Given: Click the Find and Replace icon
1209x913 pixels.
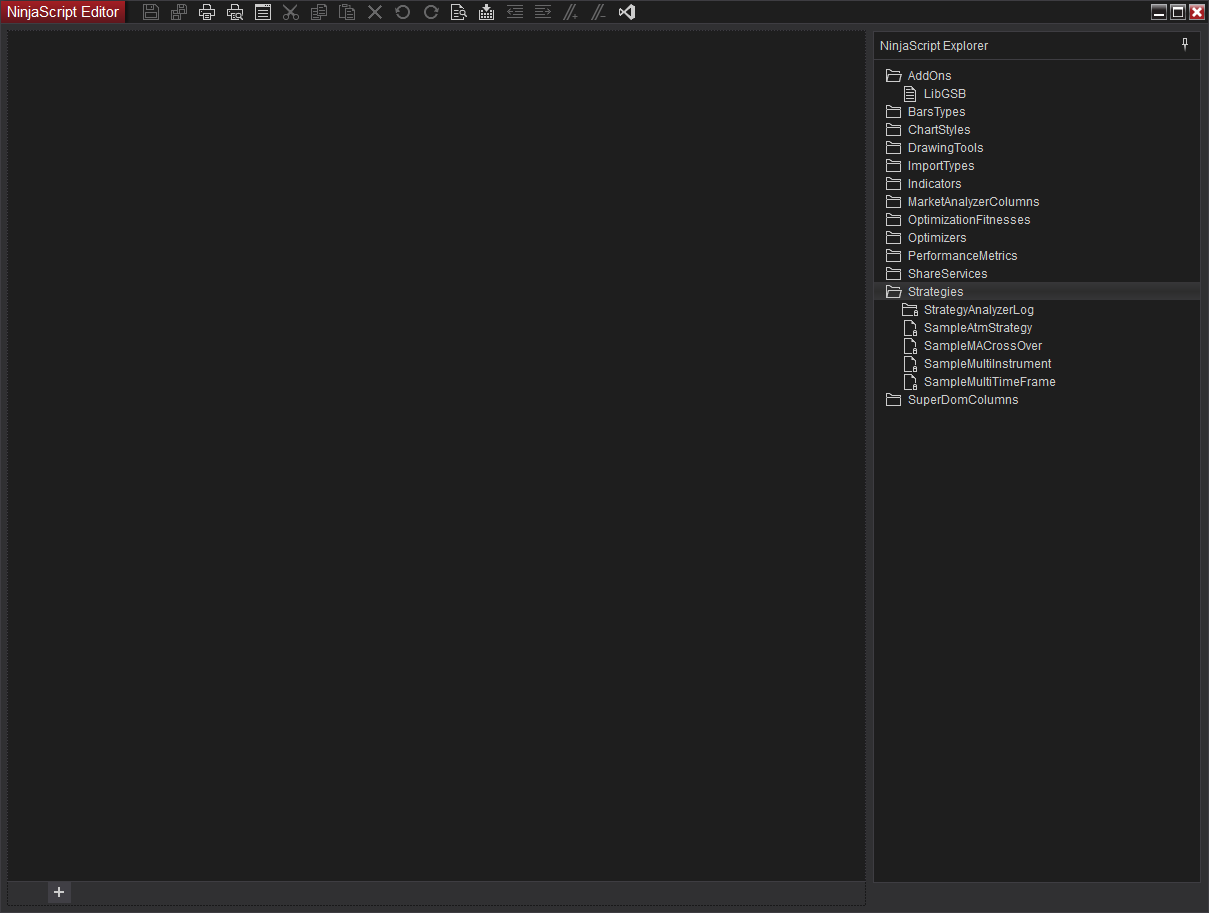Looking at the screenshot, I should pyautogui.click(x=459, y=12).
